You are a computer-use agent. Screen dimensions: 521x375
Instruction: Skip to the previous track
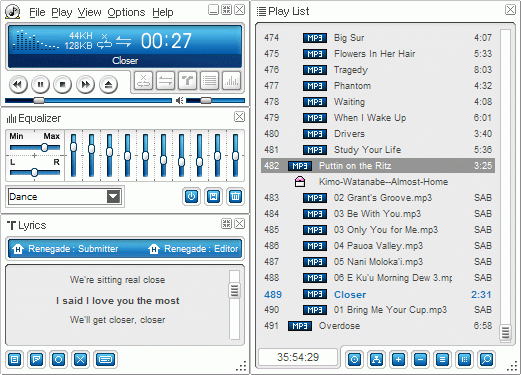coord(18,85)
